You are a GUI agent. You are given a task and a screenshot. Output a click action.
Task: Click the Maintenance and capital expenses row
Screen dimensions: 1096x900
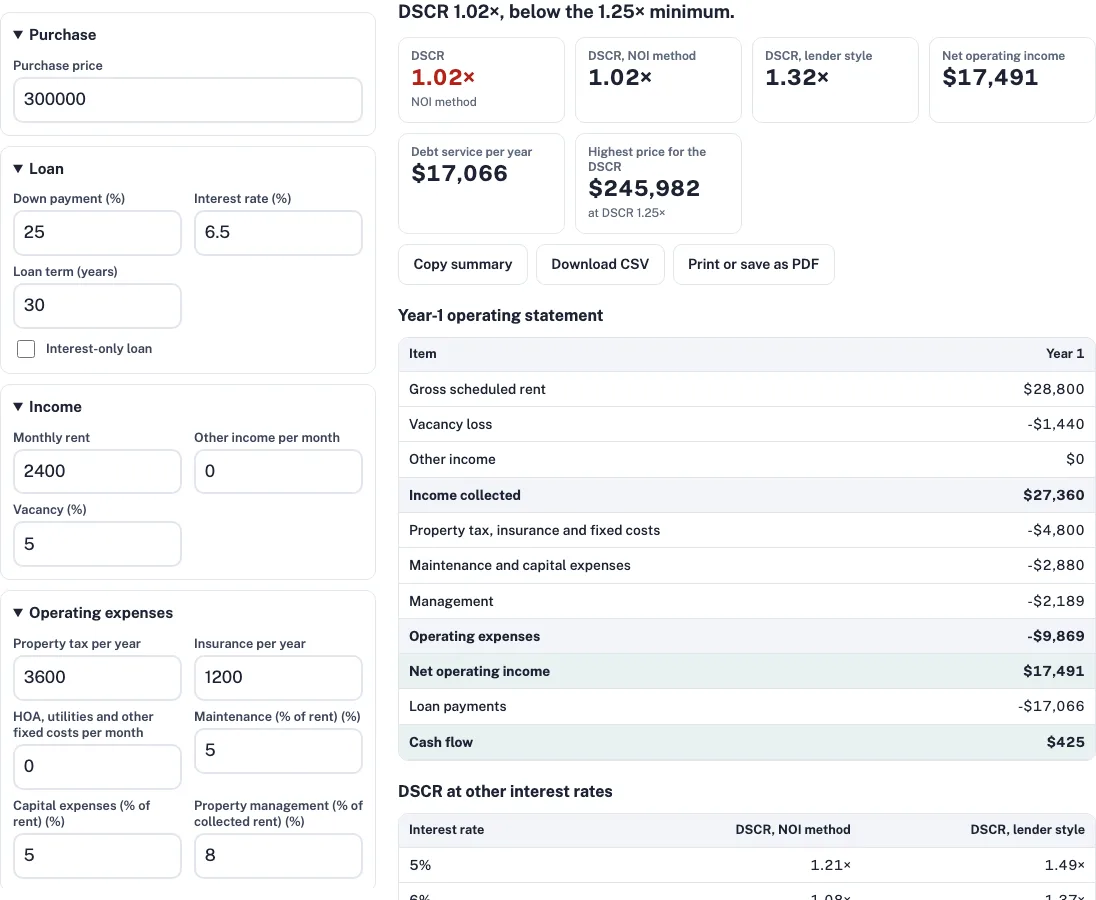point(747,565)
